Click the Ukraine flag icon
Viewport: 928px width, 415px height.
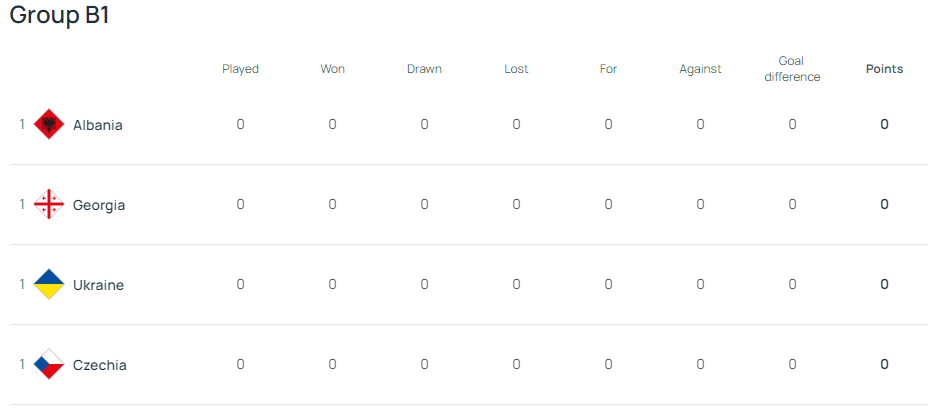pos(49,284)
